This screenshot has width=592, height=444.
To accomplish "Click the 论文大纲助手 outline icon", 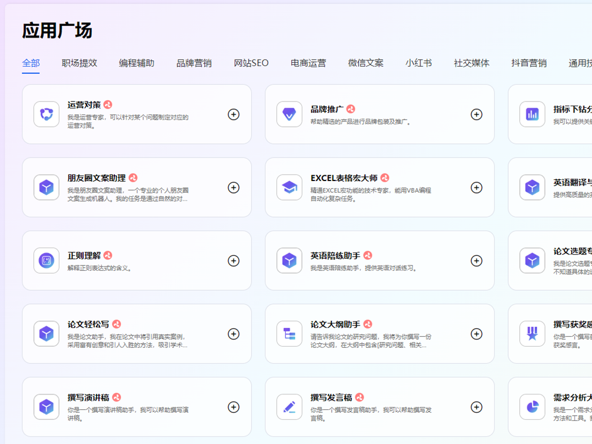I will pyautogui.click(x=289, y=334).
